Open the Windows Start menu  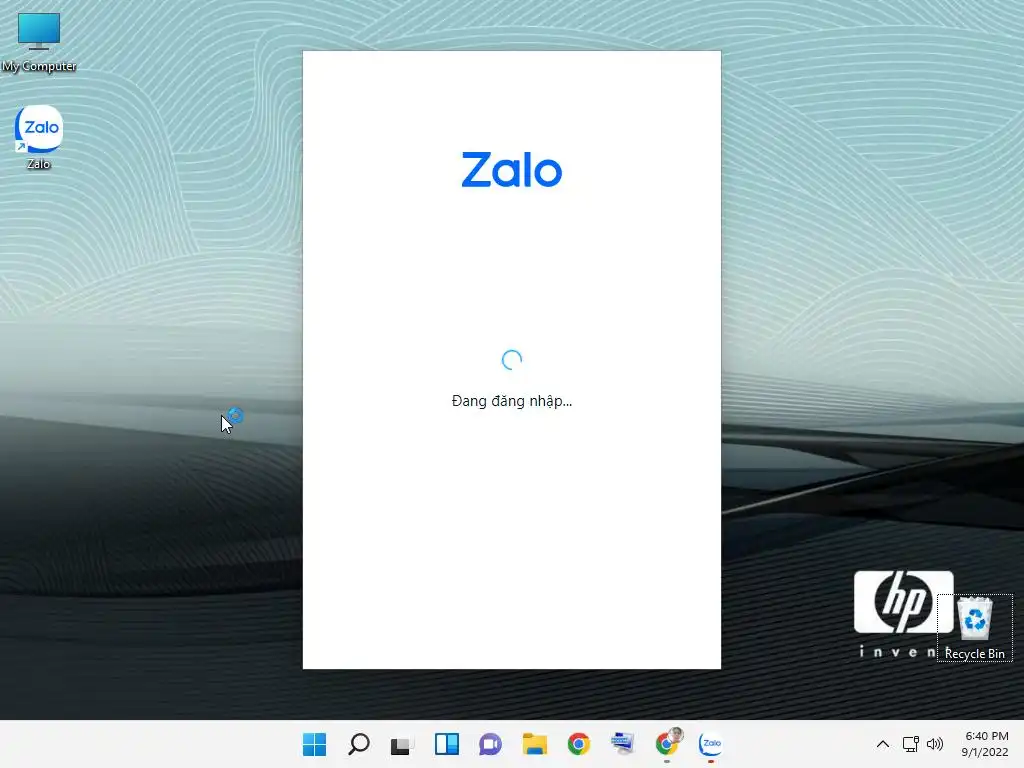pos(315,744)
